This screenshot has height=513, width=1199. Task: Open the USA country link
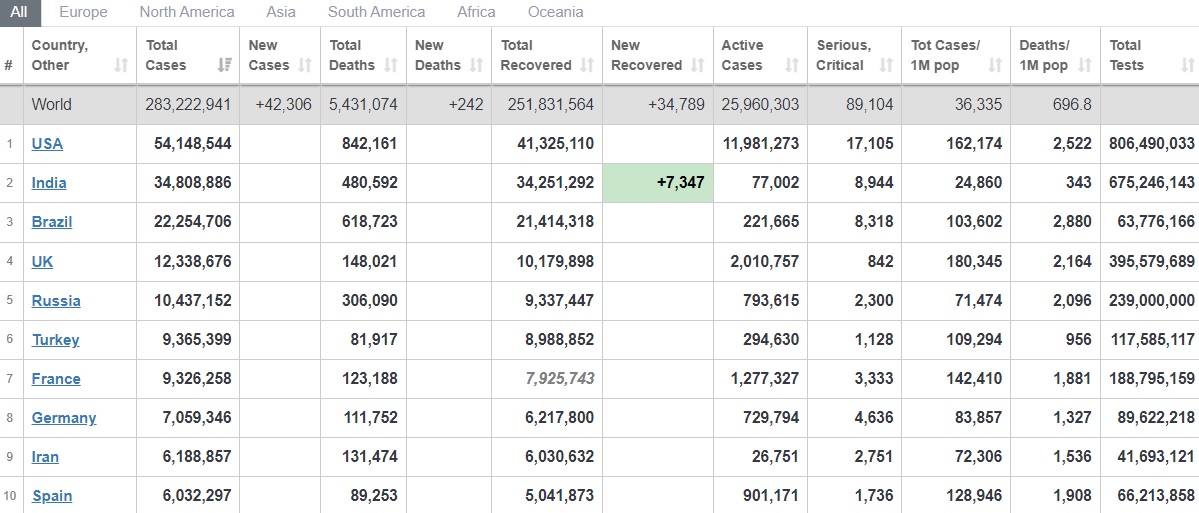(47, 144)
